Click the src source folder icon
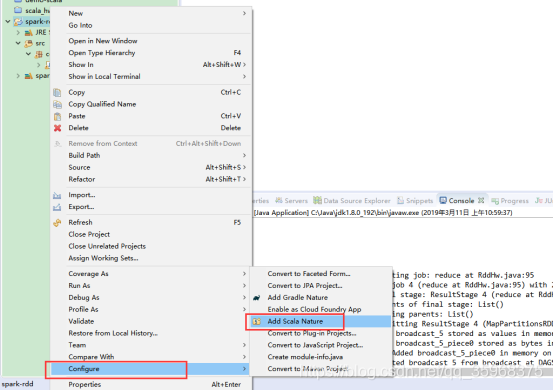 coord(29,43)
